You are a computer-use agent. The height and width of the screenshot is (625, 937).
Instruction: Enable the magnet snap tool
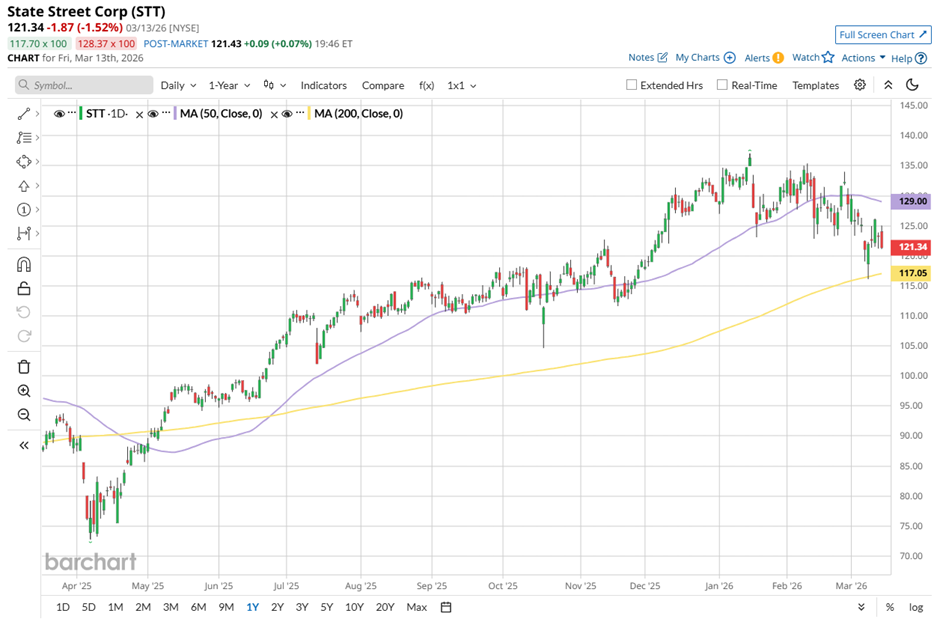(24, 265)
